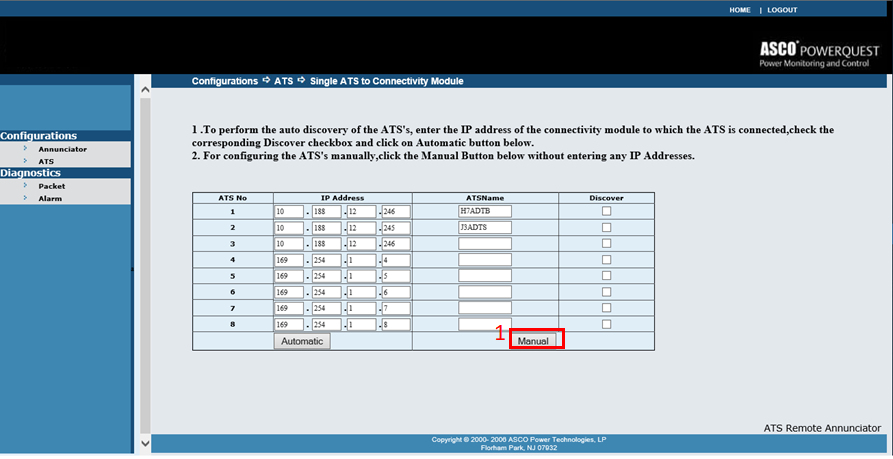Click the Automatic button
Image resolution: width=893 pixels, height=459 pixels.
click(302, 341)
